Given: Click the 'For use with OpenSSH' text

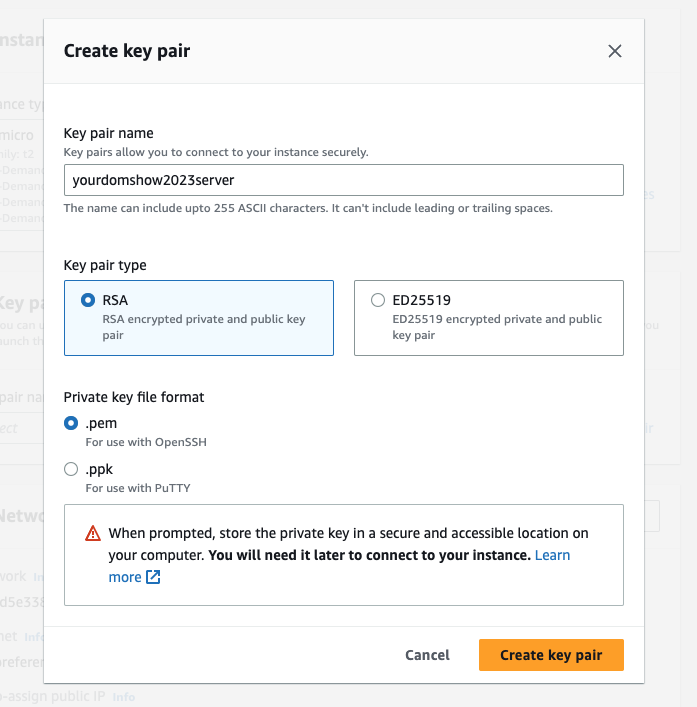Looking at the screenshot, I should [146, 442].
